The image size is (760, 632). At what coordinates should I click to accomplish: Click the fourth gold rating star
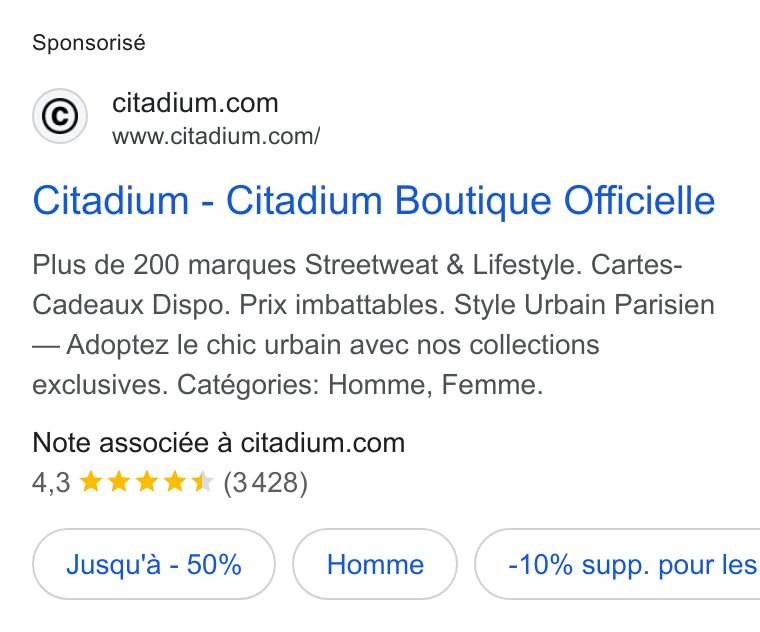[175, 482]
